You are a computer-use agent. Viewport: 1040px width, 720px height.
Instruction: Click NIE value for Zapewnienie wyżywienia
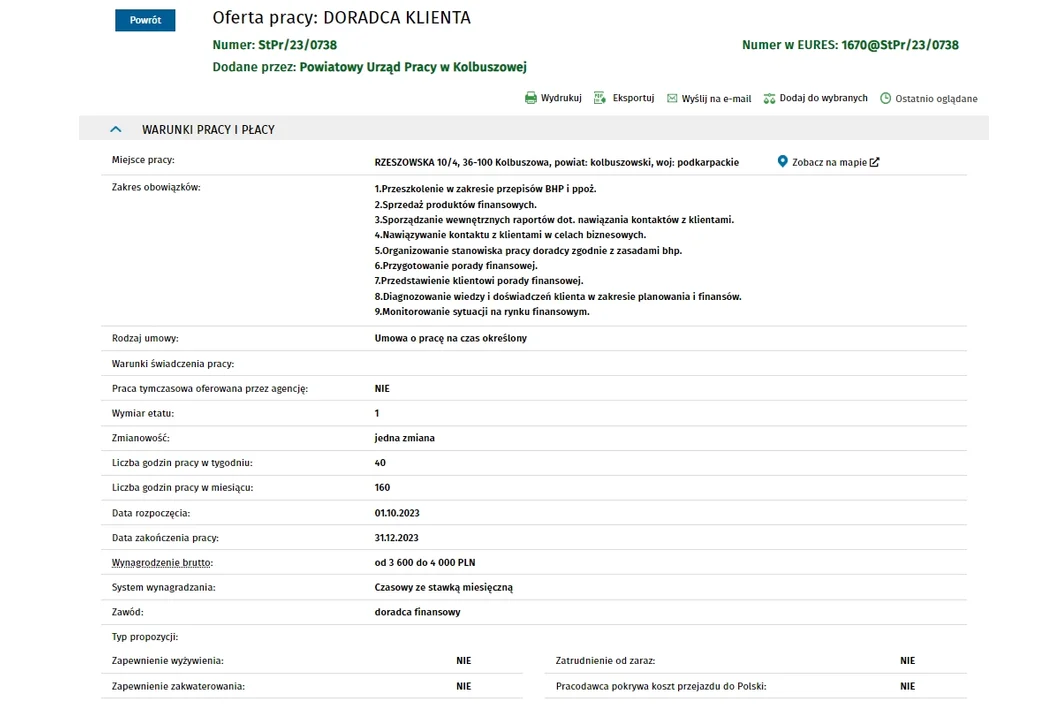464,660
